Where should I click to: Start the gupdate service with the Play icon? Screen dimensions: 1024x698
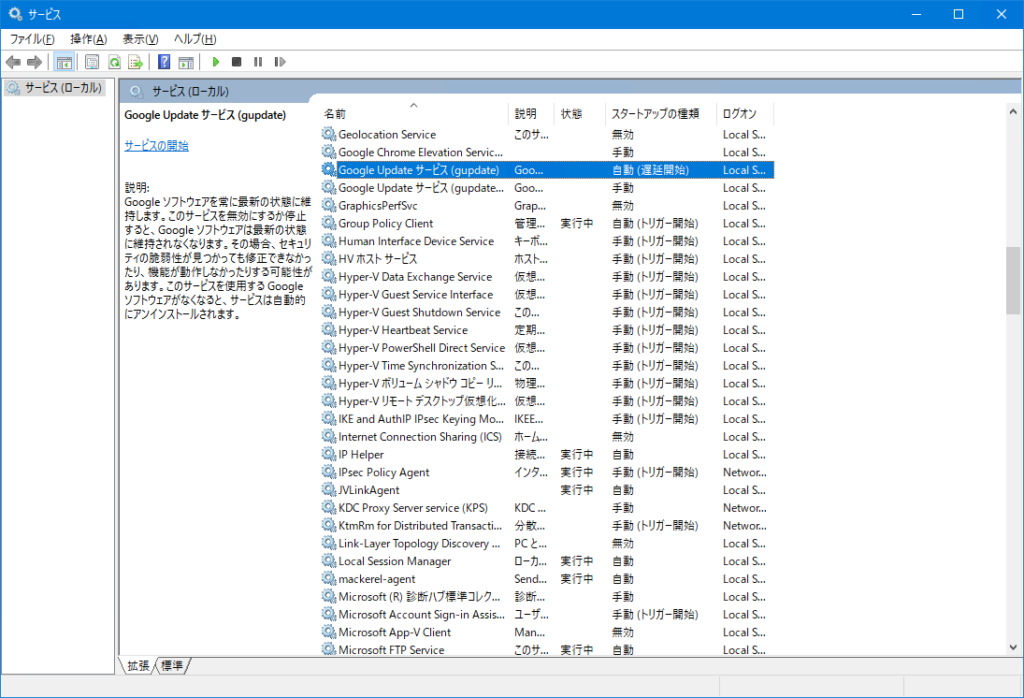[217, 61]
